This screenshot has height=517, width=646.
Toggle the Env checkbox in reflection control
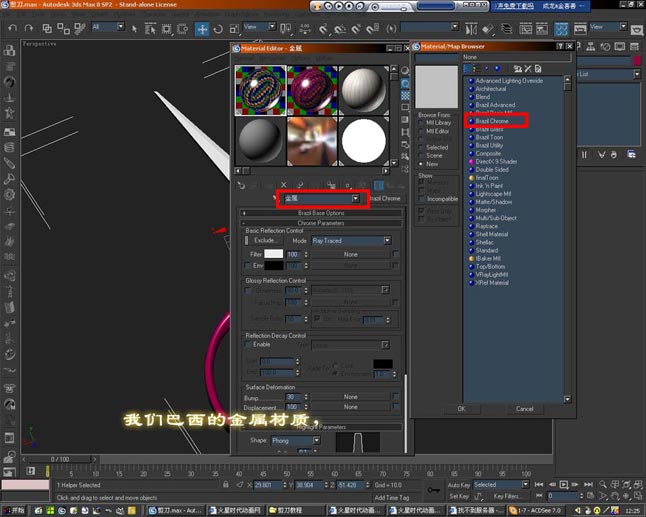pyautogui.click(x=248, y=266)
